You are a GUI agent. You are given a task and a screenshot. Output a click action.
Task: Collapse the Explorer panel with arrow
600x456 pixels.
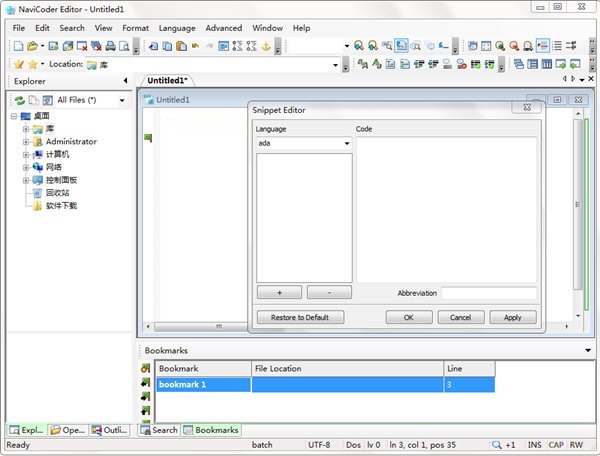click(126, 81)
